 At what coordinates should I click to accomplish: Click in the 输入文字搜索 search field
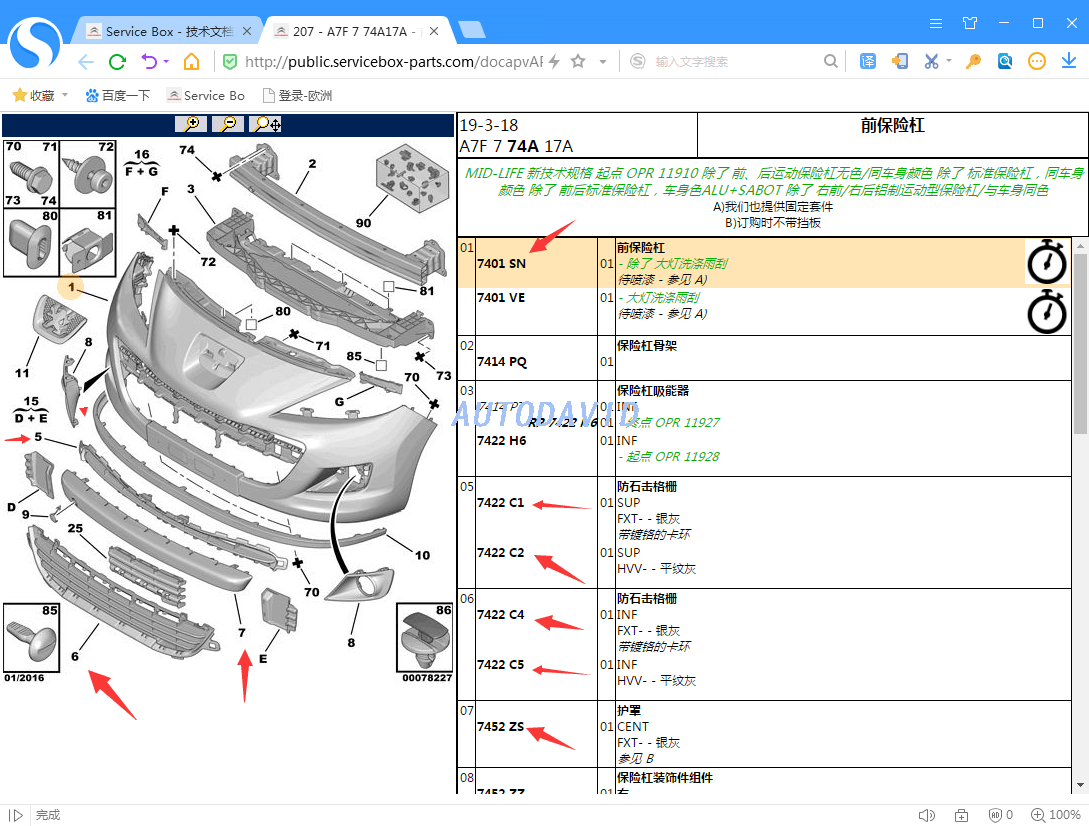click(735, 62)
